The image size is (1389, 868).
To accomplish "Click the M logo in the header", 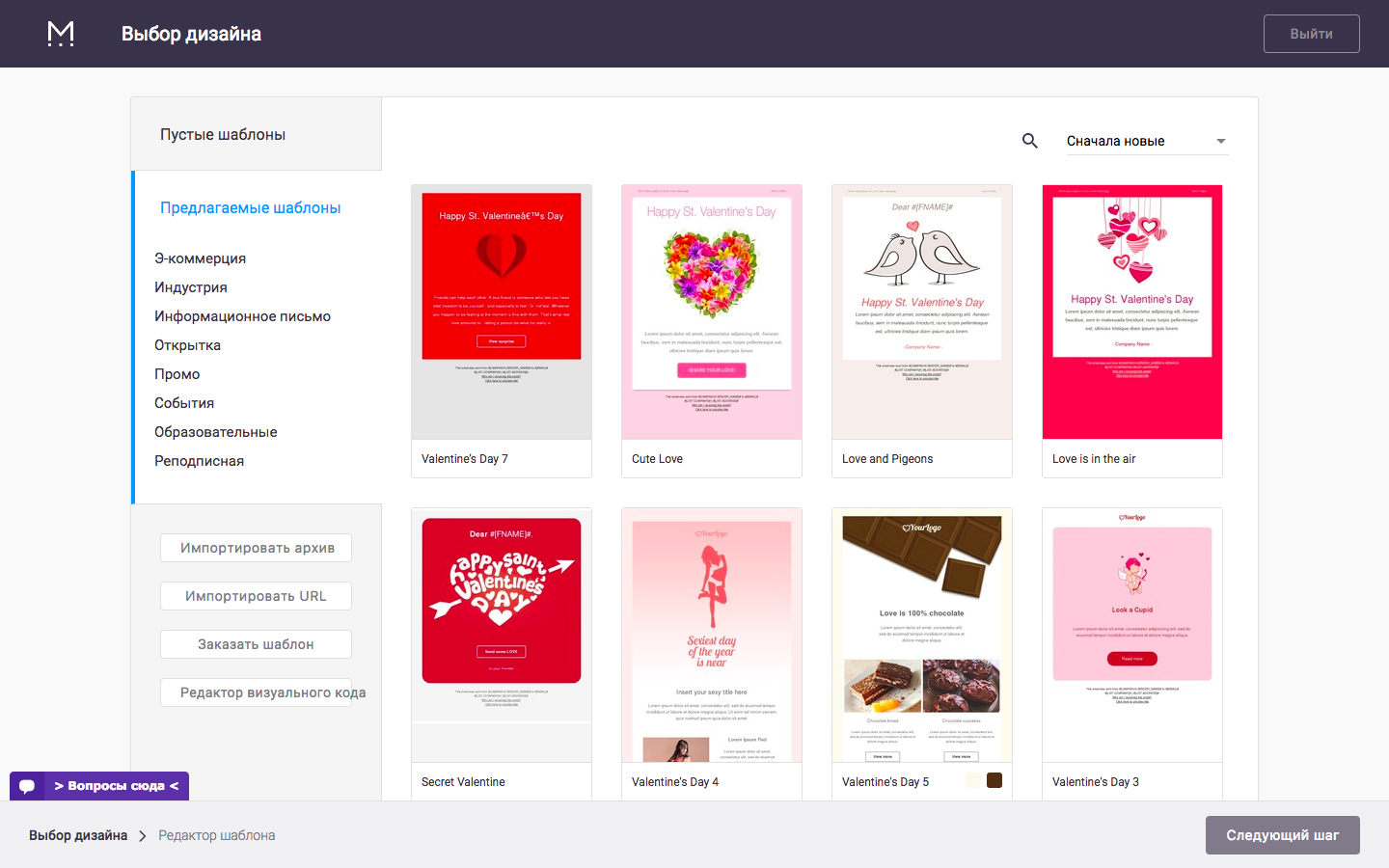I will [x=61, y=34].
